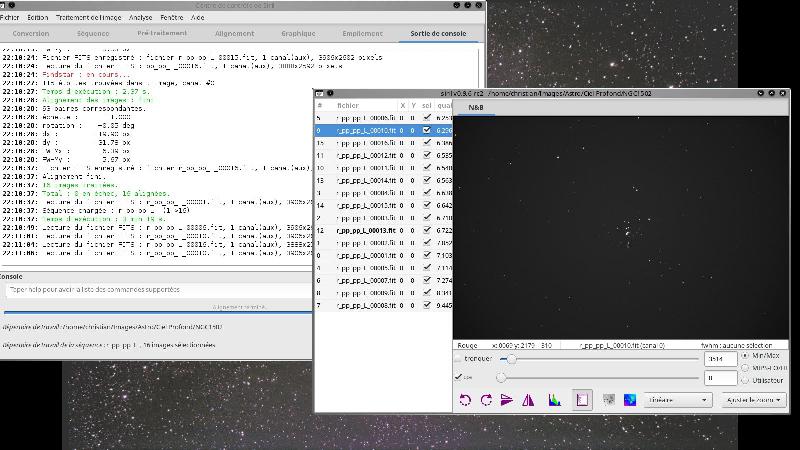This screenshot has height=450, width=800.
Task: Focus the high value field showing 3514
Action: point(720,359)
